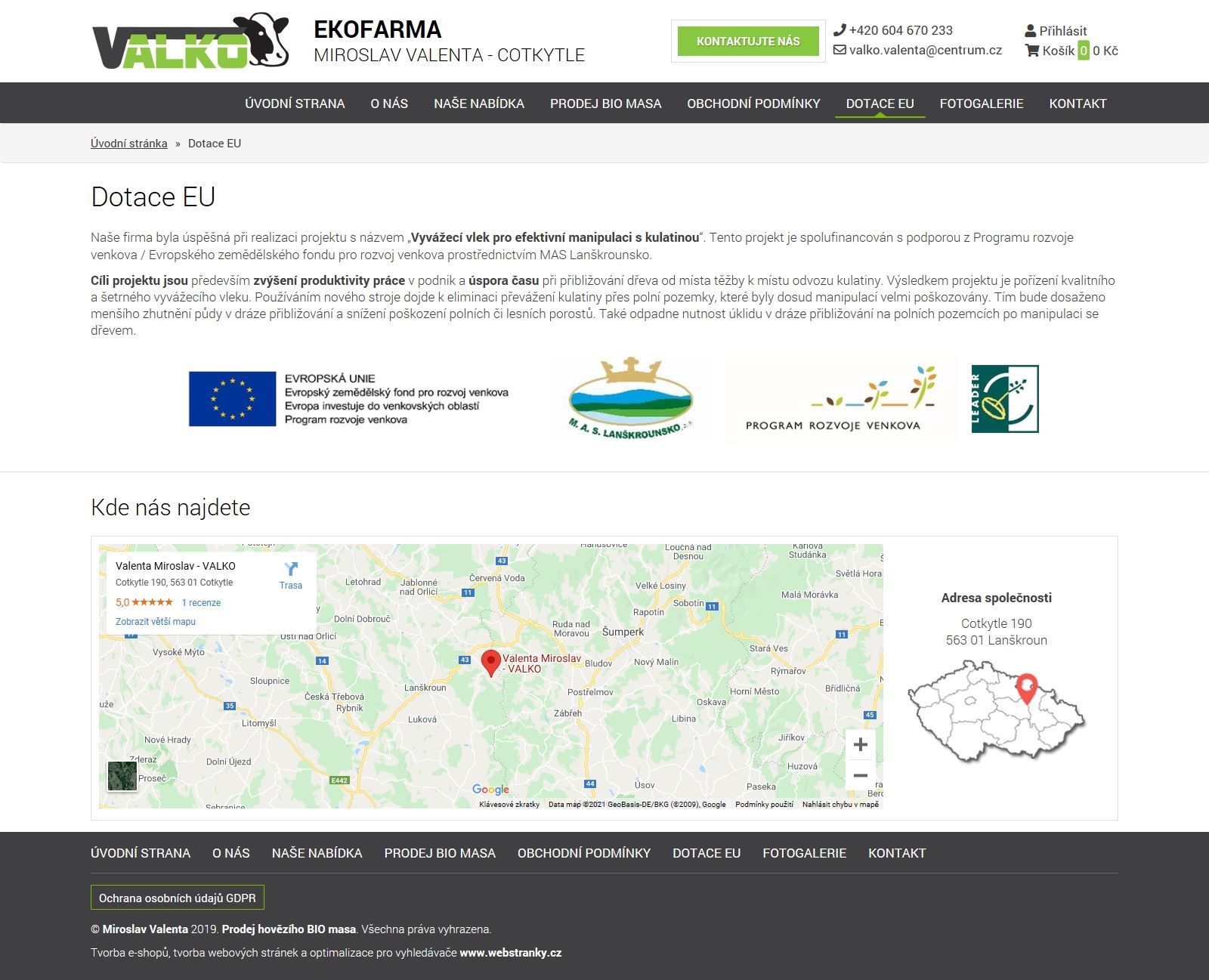Open Kontakt in top navigation
This screenshot has height=980, width=1209.
[1078, 104]
